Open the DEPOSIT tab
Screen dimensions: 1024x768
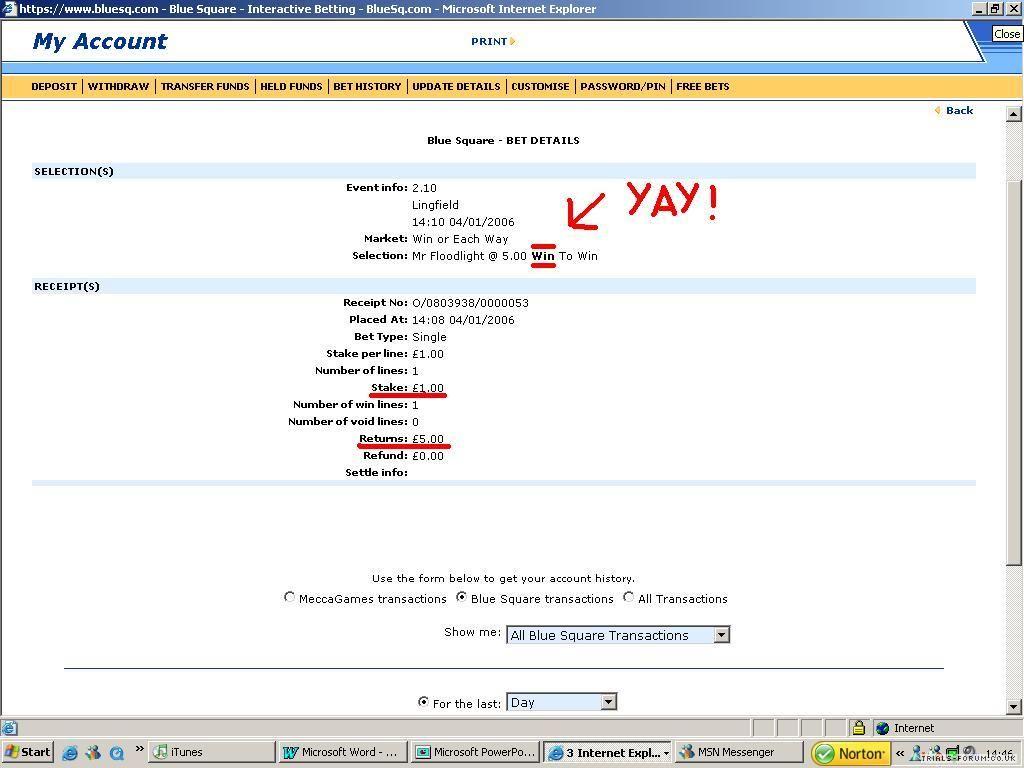[x=54, y=86]
